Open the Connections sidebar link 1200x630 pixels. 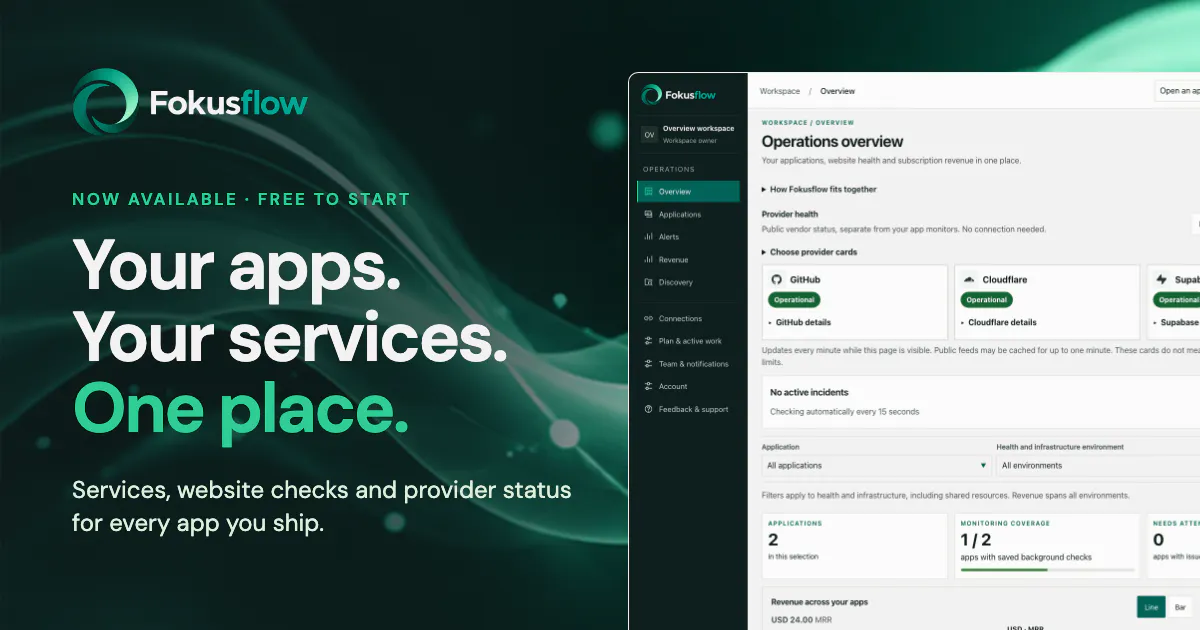click(x=688, y=318)
